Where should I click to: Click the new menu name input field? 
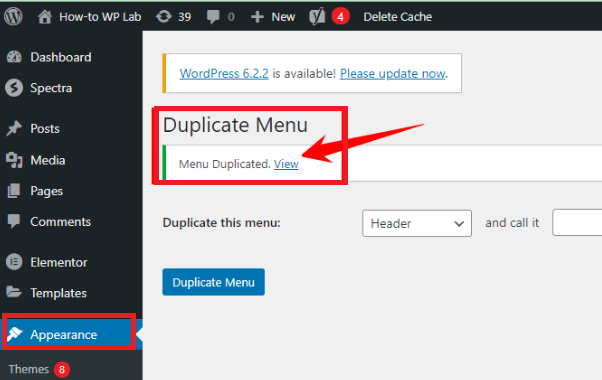point(577,223)
